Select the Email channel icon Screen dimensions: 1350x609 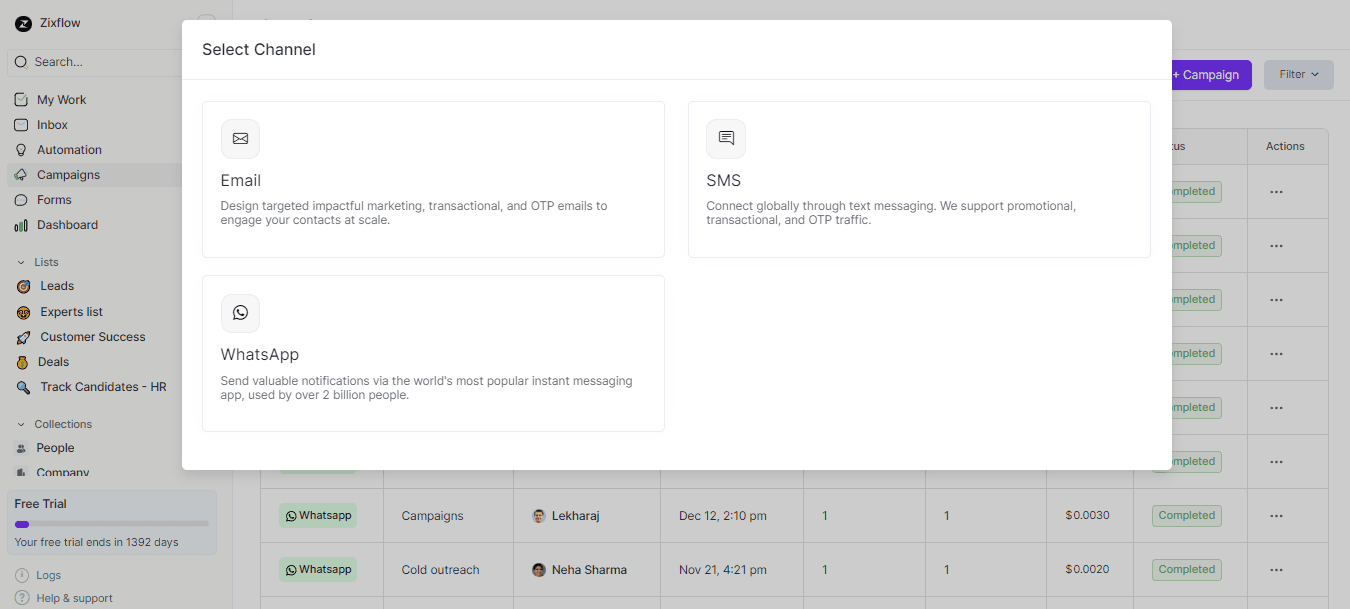[x=240, y=139]
